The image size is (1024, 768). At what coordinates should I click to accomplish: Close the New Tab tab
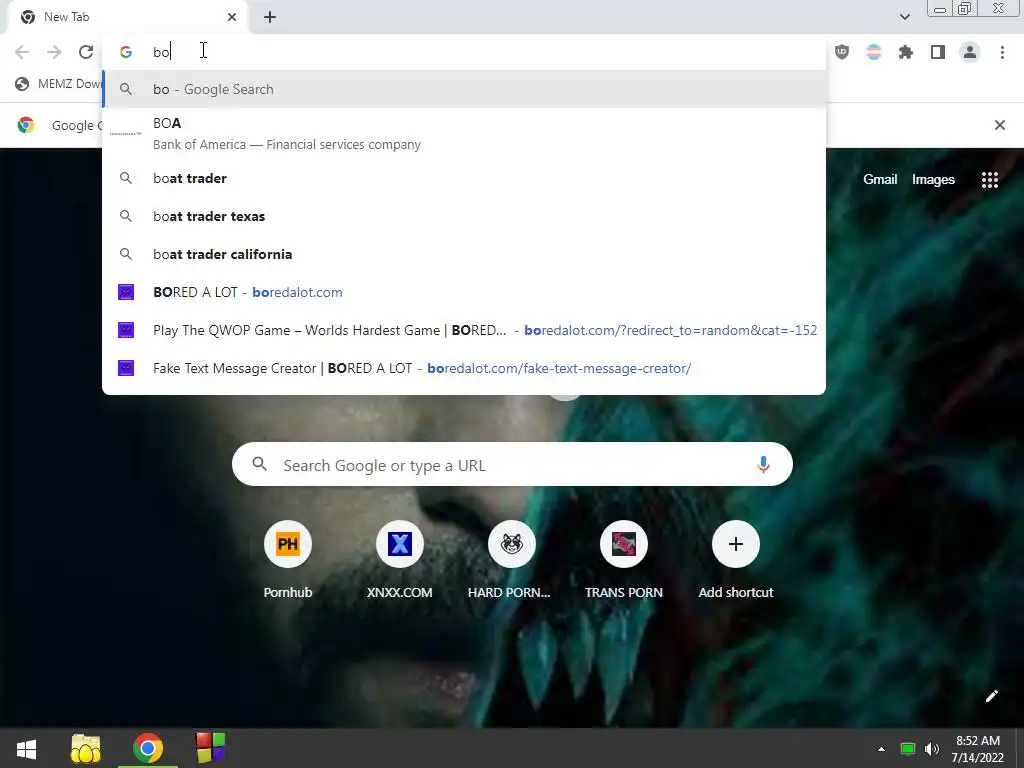[x=232, y=17]
